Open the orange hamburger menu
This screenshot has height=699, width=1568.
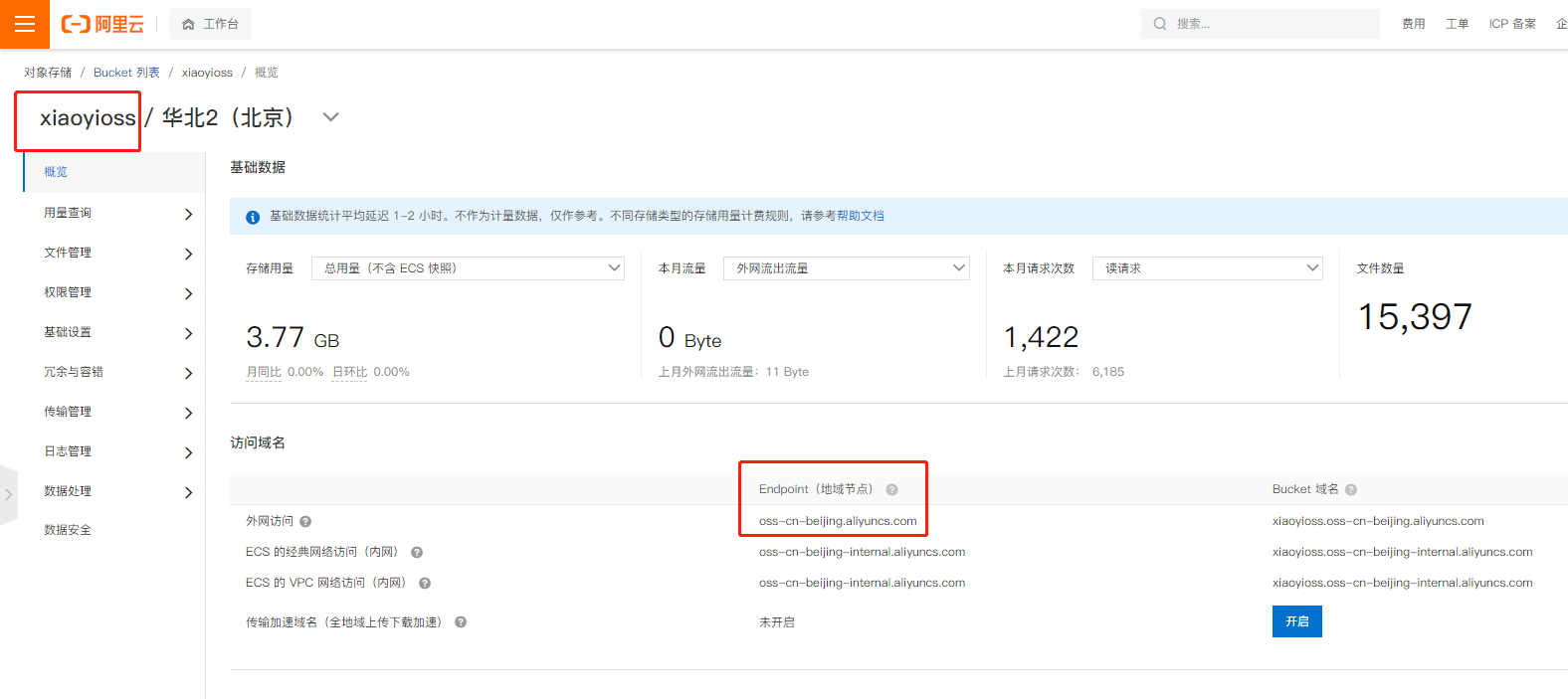[25, 24]
